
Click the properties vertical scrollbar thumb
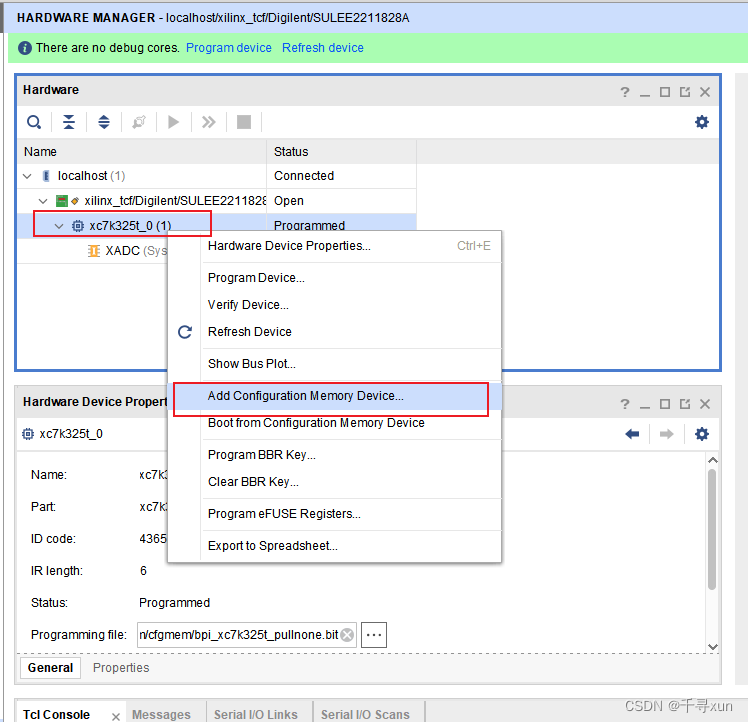(x=712, y=530)
